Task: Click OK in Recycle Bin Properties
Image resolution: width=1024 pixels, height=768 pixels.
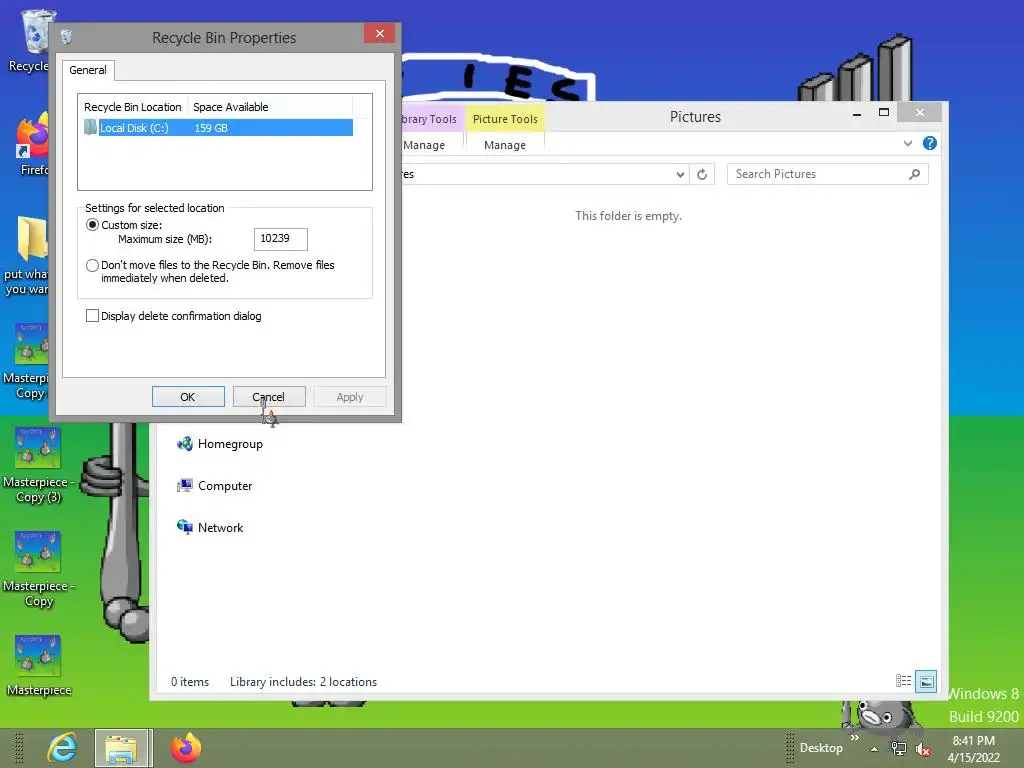Action: 188,396
